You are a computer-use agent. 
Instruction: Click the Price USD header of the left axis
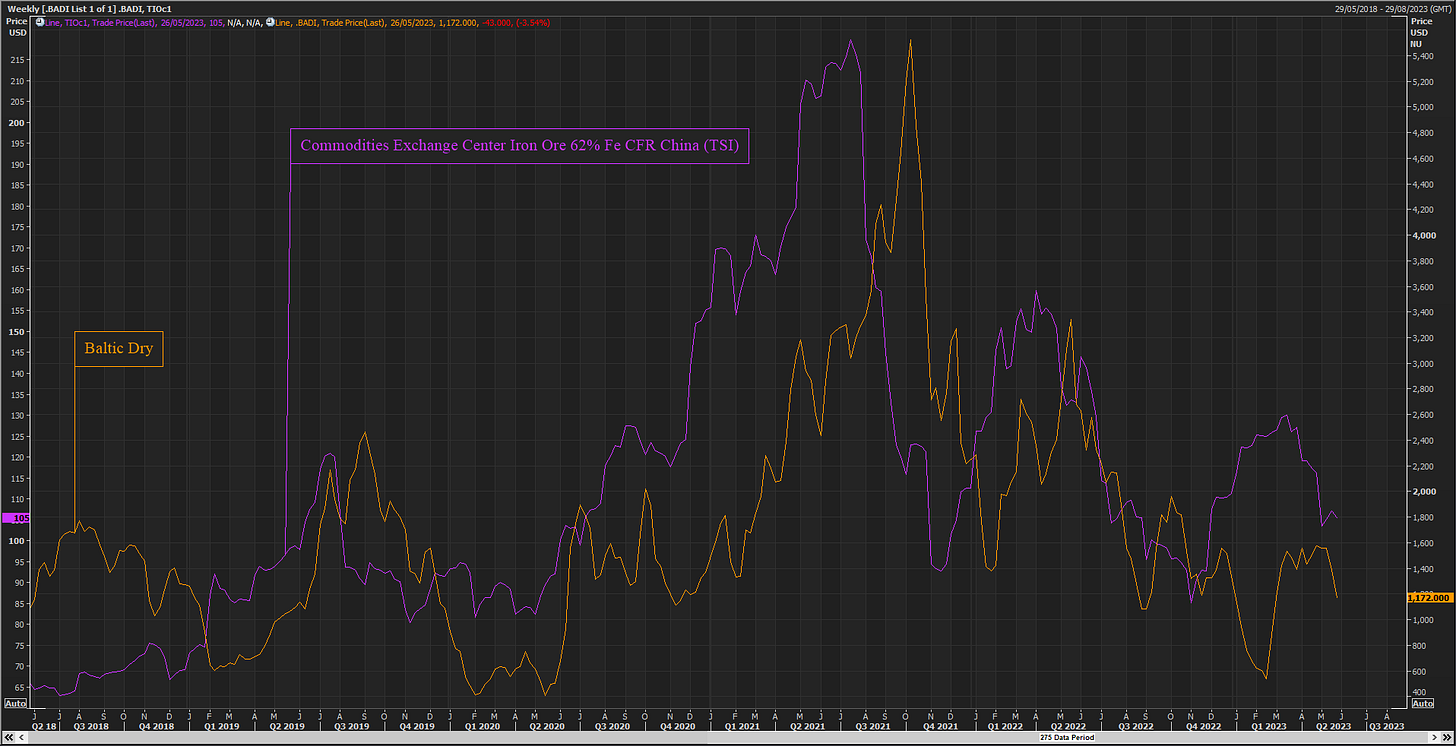coord(15,26)
